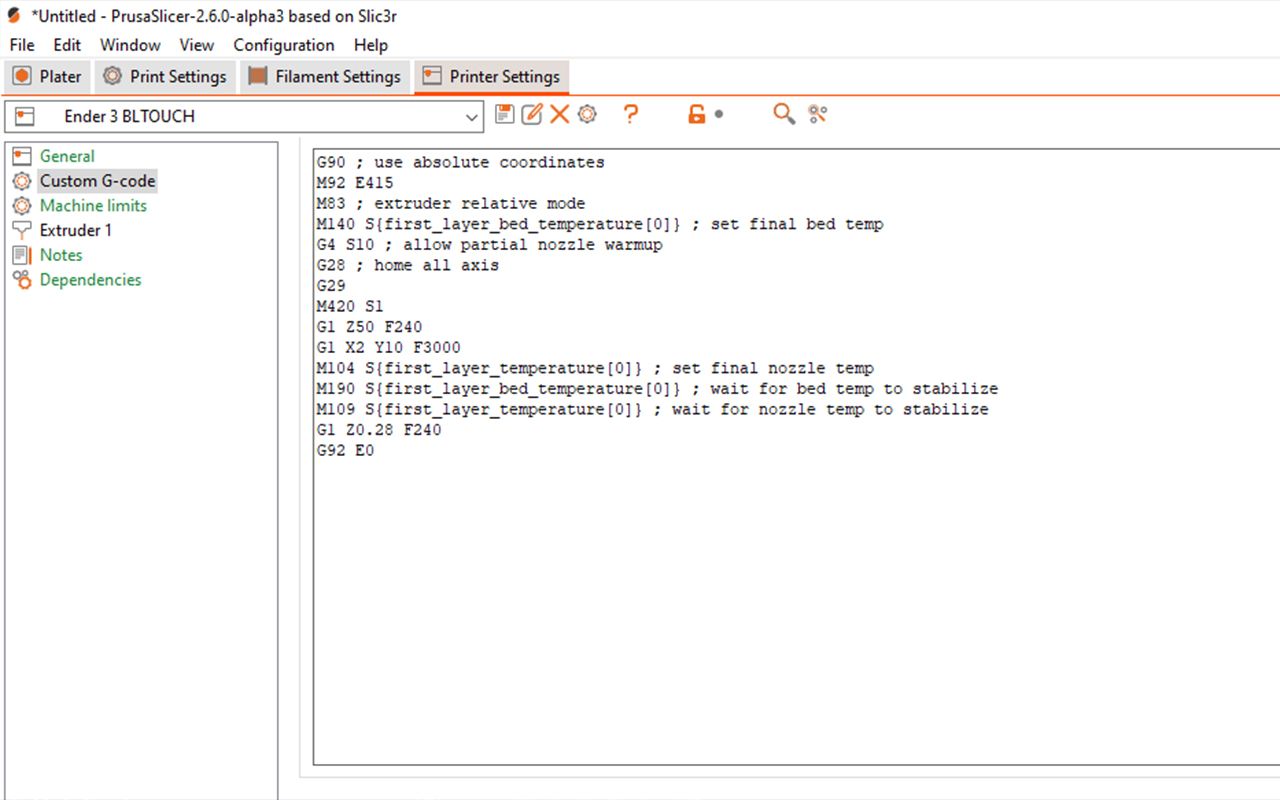Image resolution: width=1280 pixels, height=800 pixels.
Task: Click the 'M83 ; extruder relative mode' line
Action: click(x=451, y=203)
